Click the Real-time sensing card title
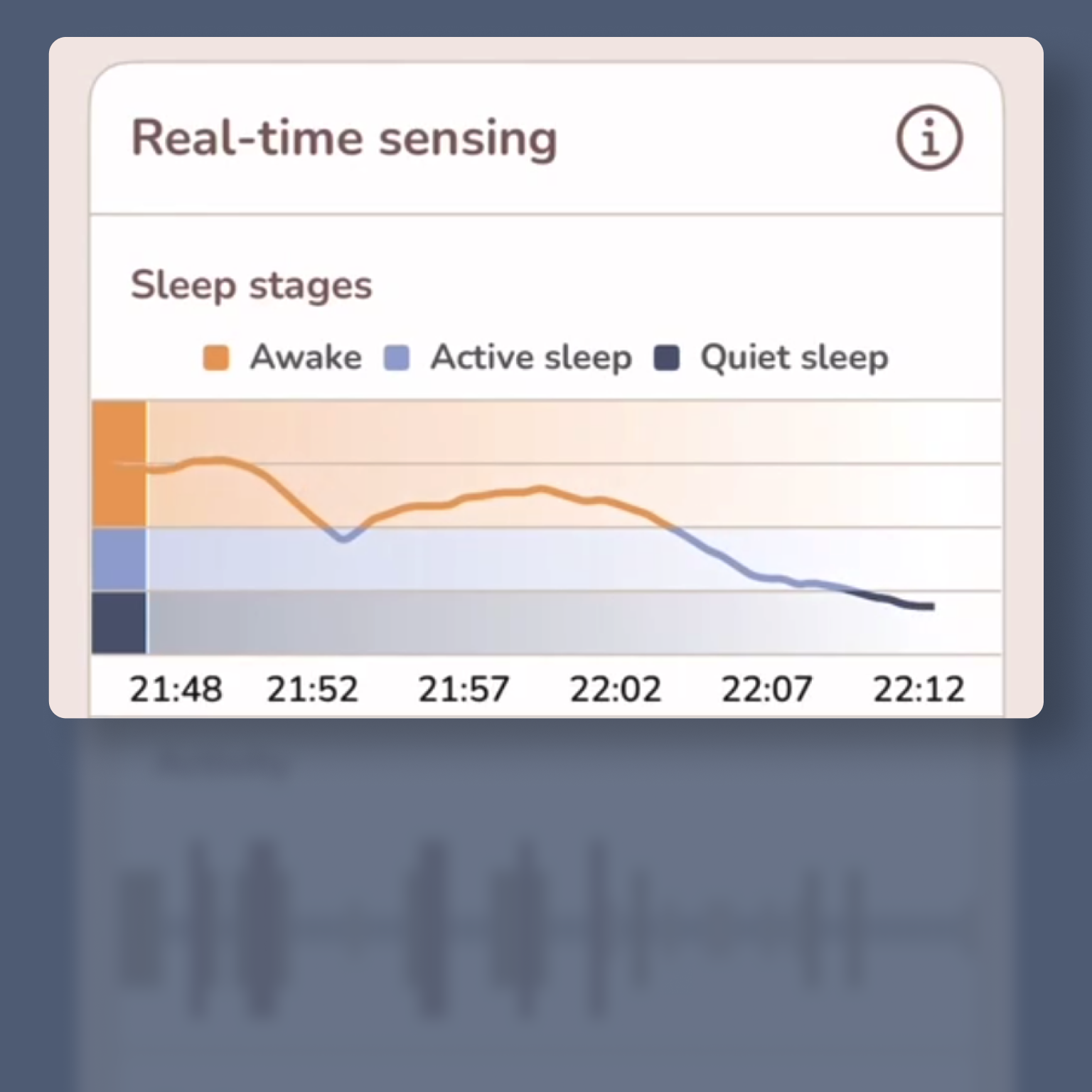The width and height of the screenshot is (1092, 1092). 344,138
